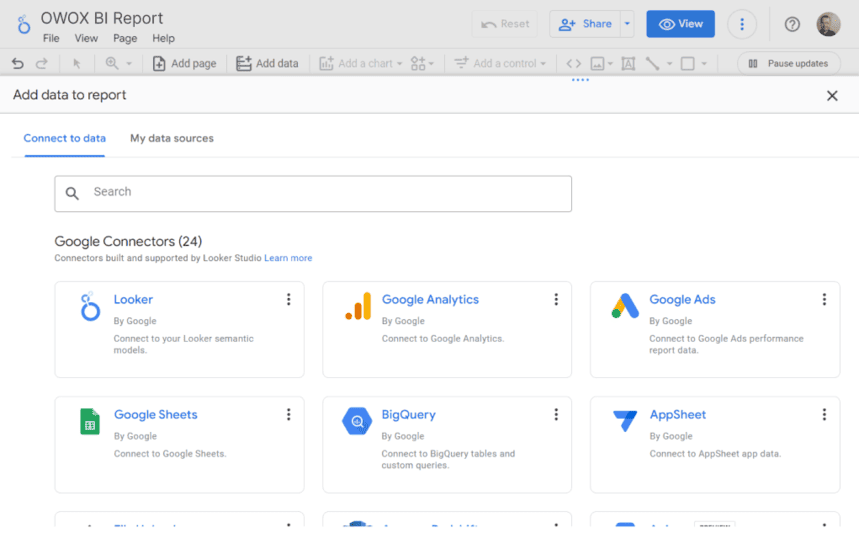
Task: Switch to Connect to data tab
Action: click(65, 139)
